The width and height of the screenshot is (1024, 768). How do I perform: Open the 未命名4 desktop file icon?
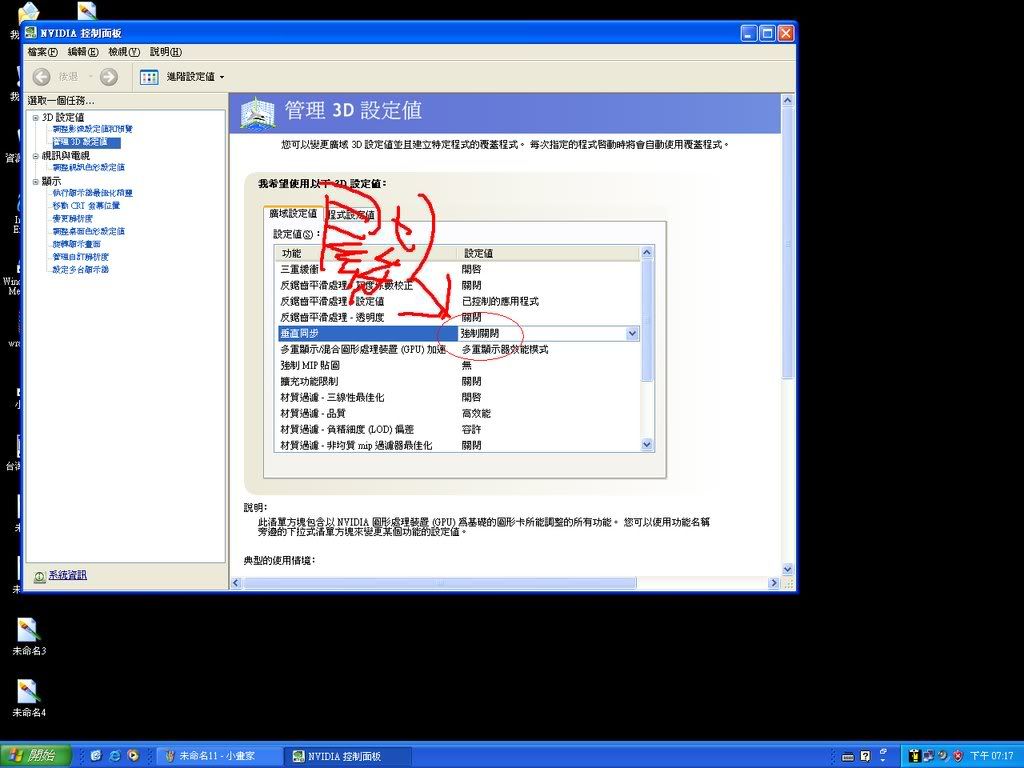click(x=28, y=691)
